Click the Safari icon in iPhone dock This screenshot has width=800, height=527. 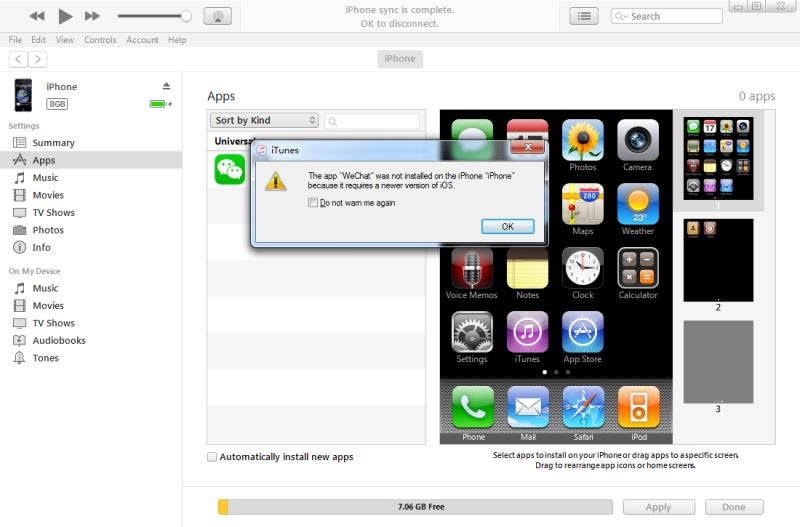coord(582,407)
